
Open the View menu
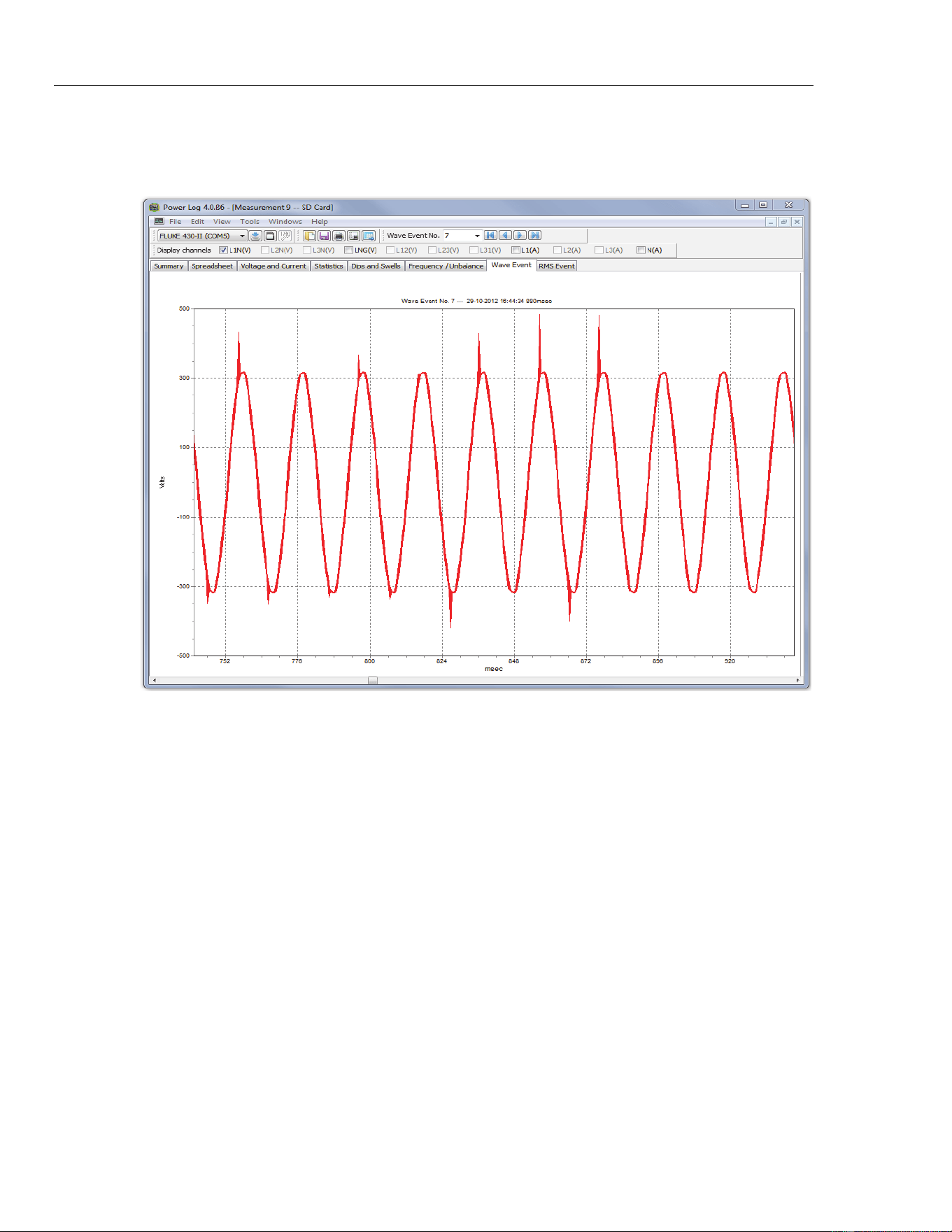pos(222,221)
